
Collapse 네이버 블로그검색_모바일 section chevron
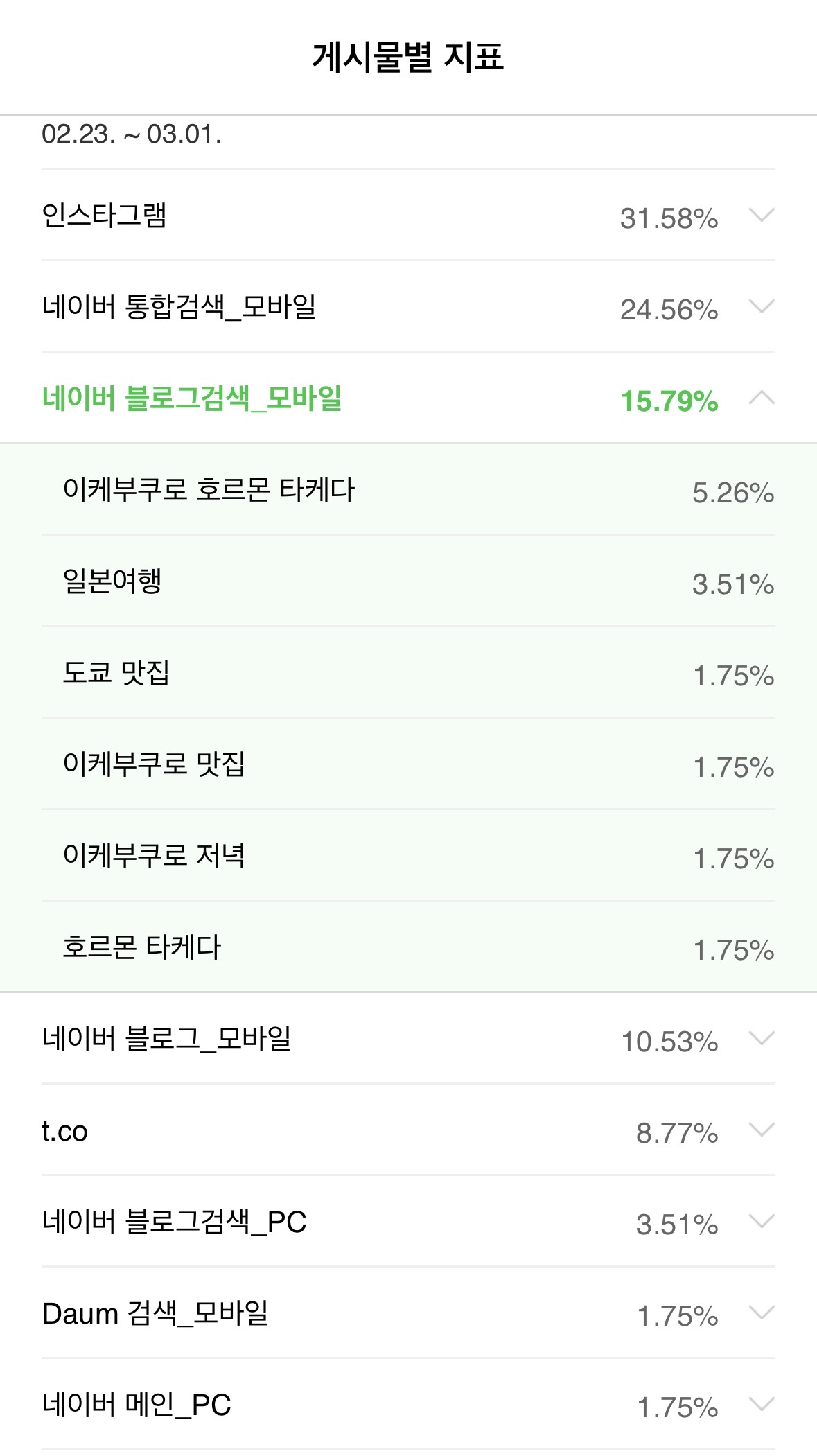coord(762,398)
